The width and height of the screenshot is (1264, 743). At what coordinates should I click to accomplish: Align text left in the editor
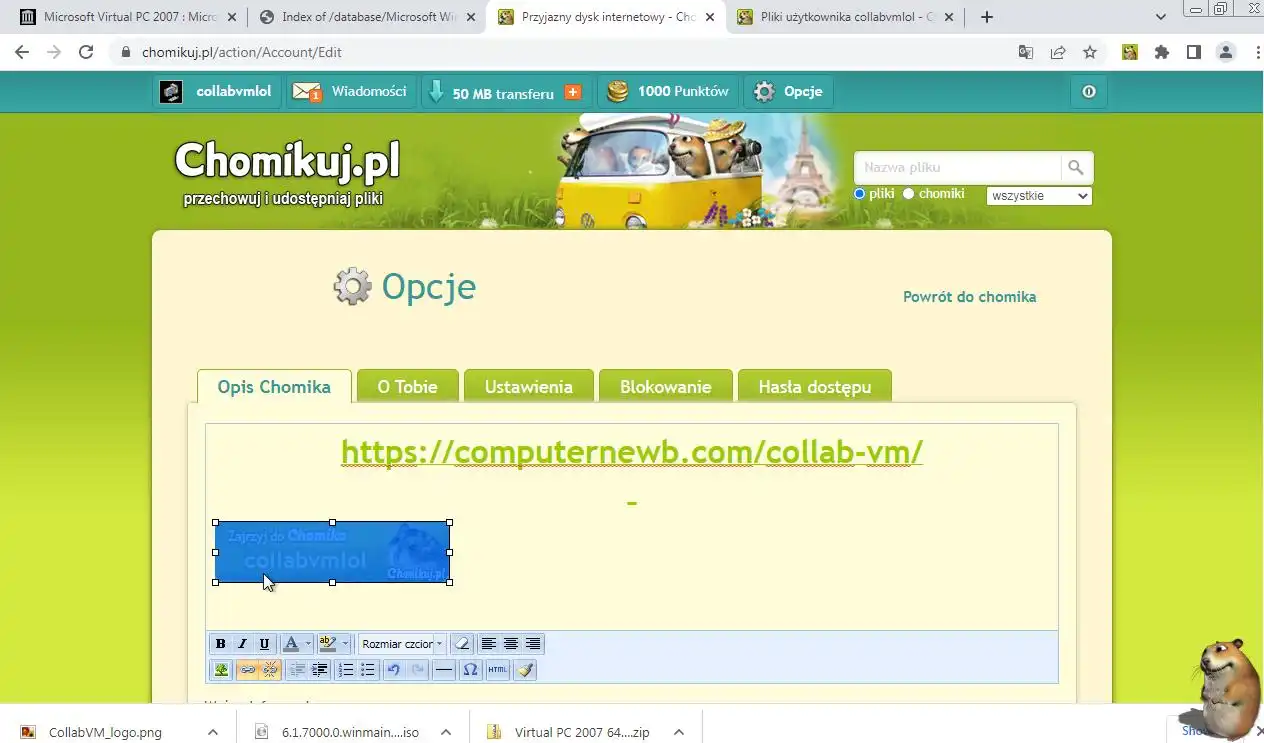(489, 644)
